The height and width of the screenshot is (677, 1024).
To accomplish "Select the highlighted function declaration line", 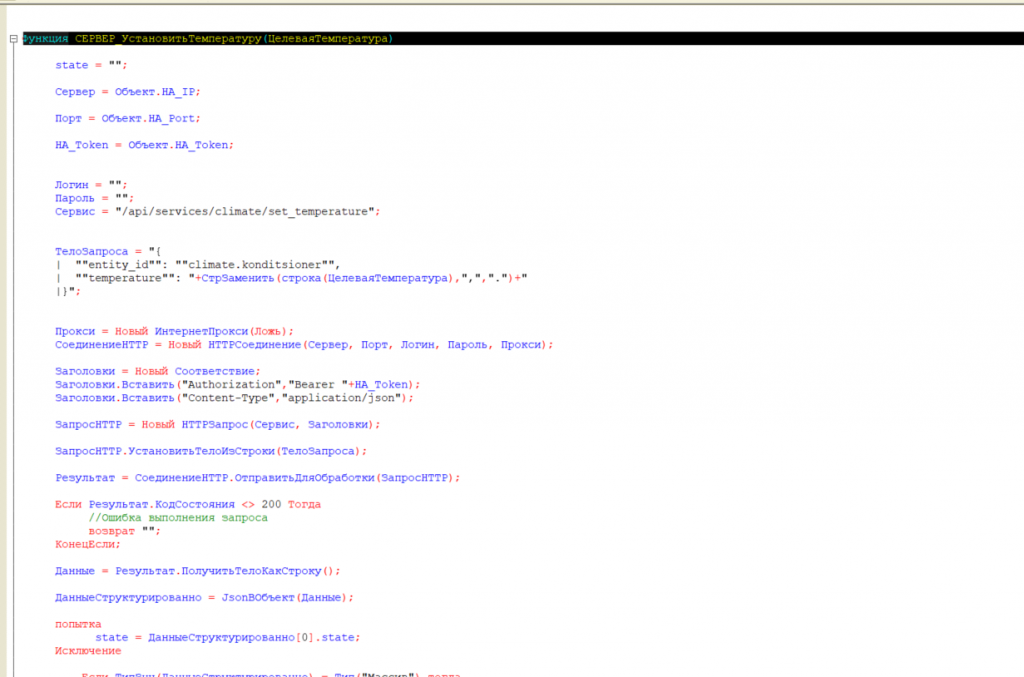I will 522,39.
